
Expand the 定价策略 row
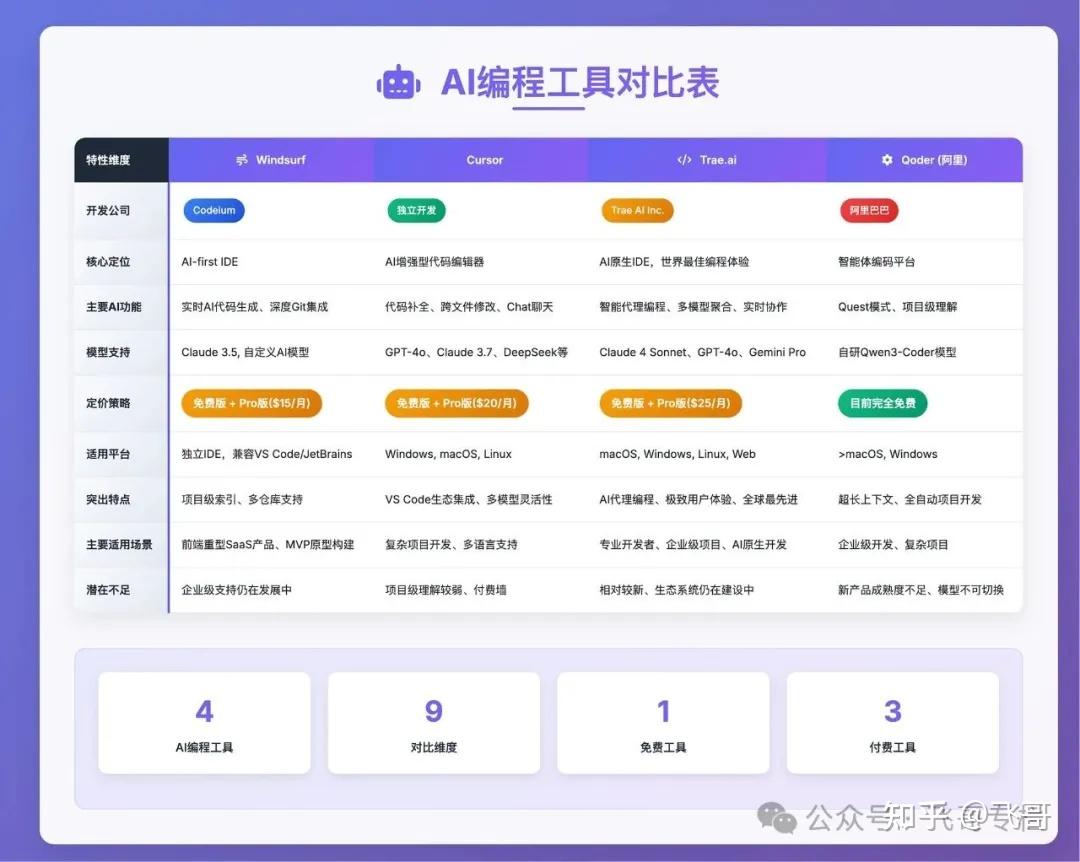(108, 402)
